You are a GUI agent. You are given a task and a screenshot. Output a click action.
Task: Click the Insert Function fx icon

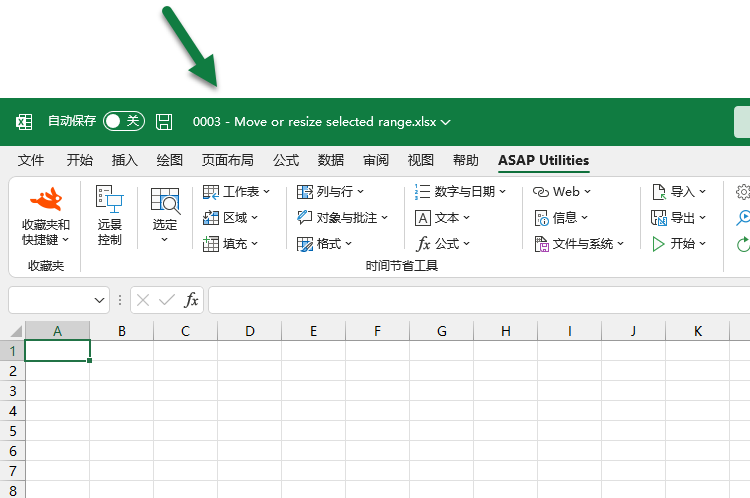(191, 300)
